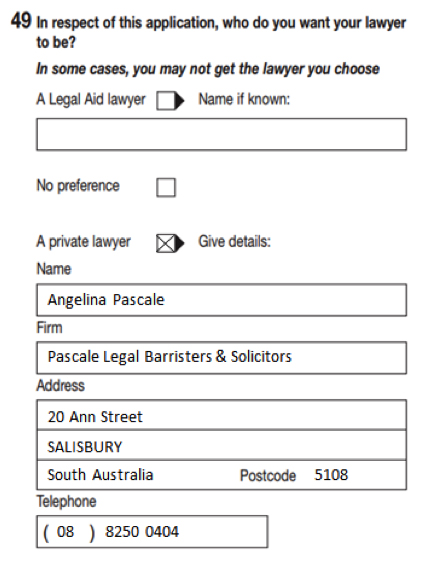
Task: Select the SALISBURY suburb field
Action: [x=221, y=445]
